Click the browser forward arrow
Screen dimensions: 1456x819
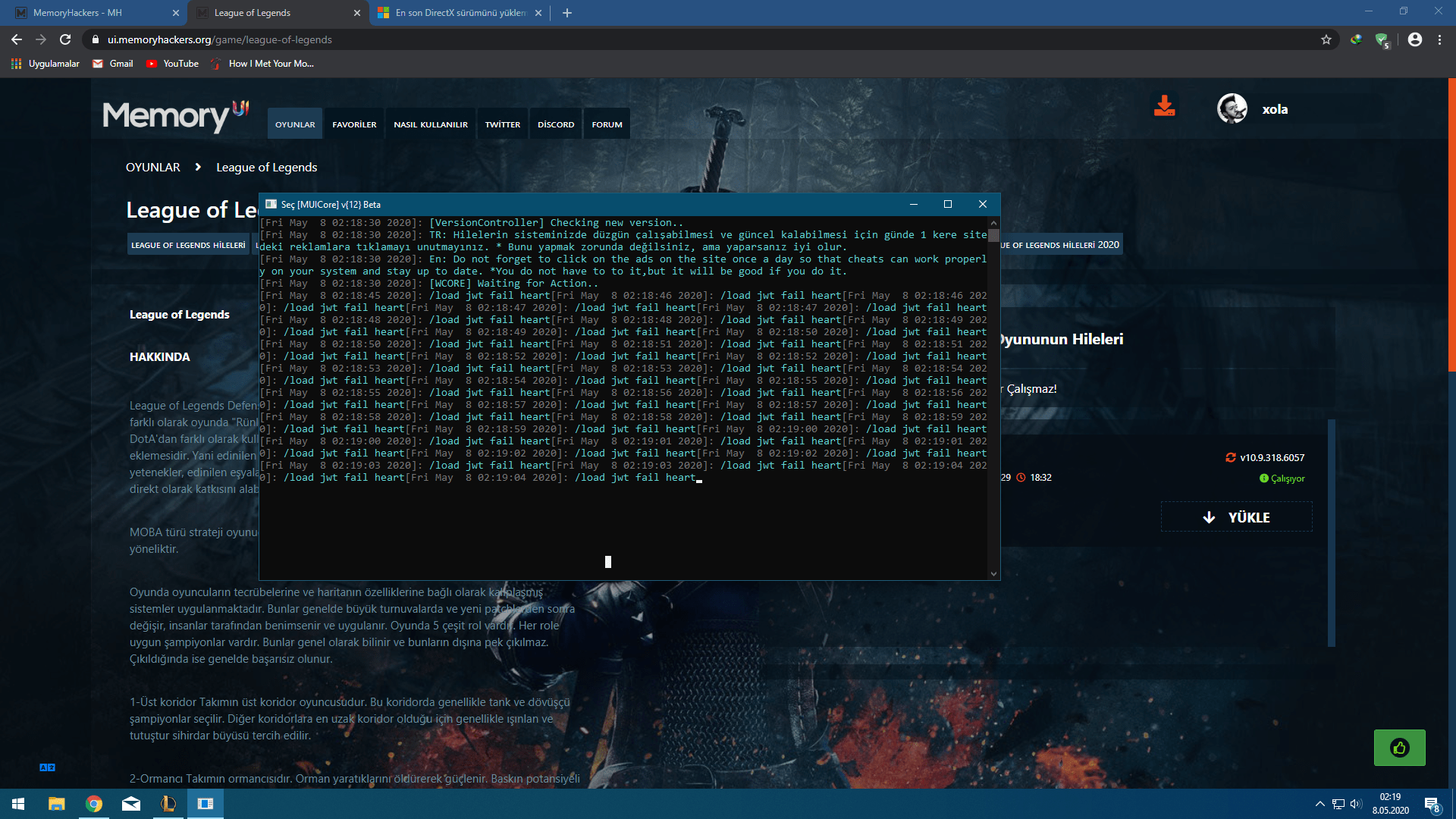pyautogui.click(x=41, y=39)
